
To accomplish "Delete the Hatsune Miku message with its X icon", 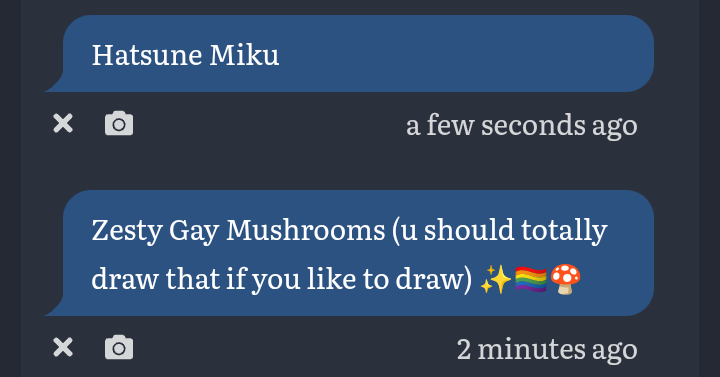I will click(x=63, y=124).
